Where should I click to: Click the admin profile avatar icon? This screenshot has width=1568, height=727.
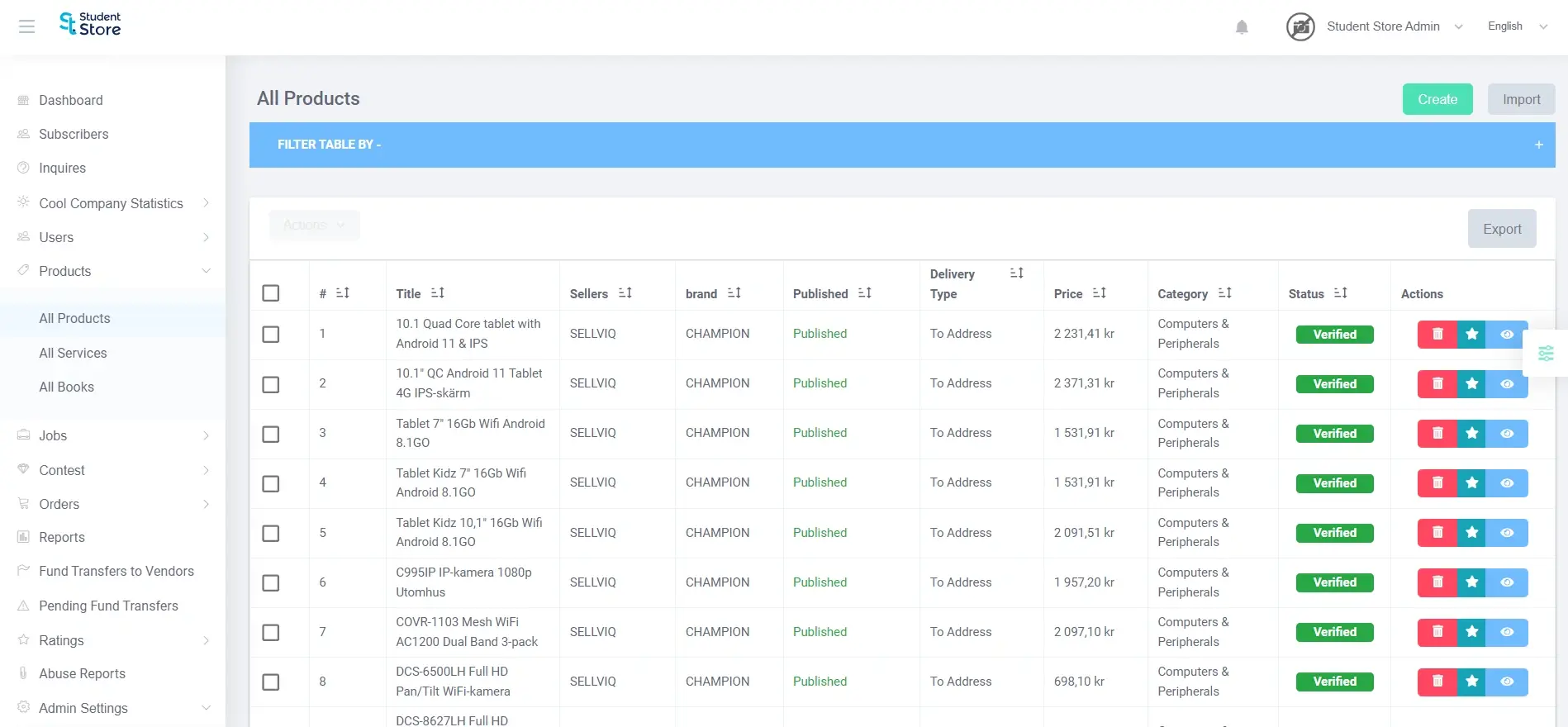[1300, 26]
